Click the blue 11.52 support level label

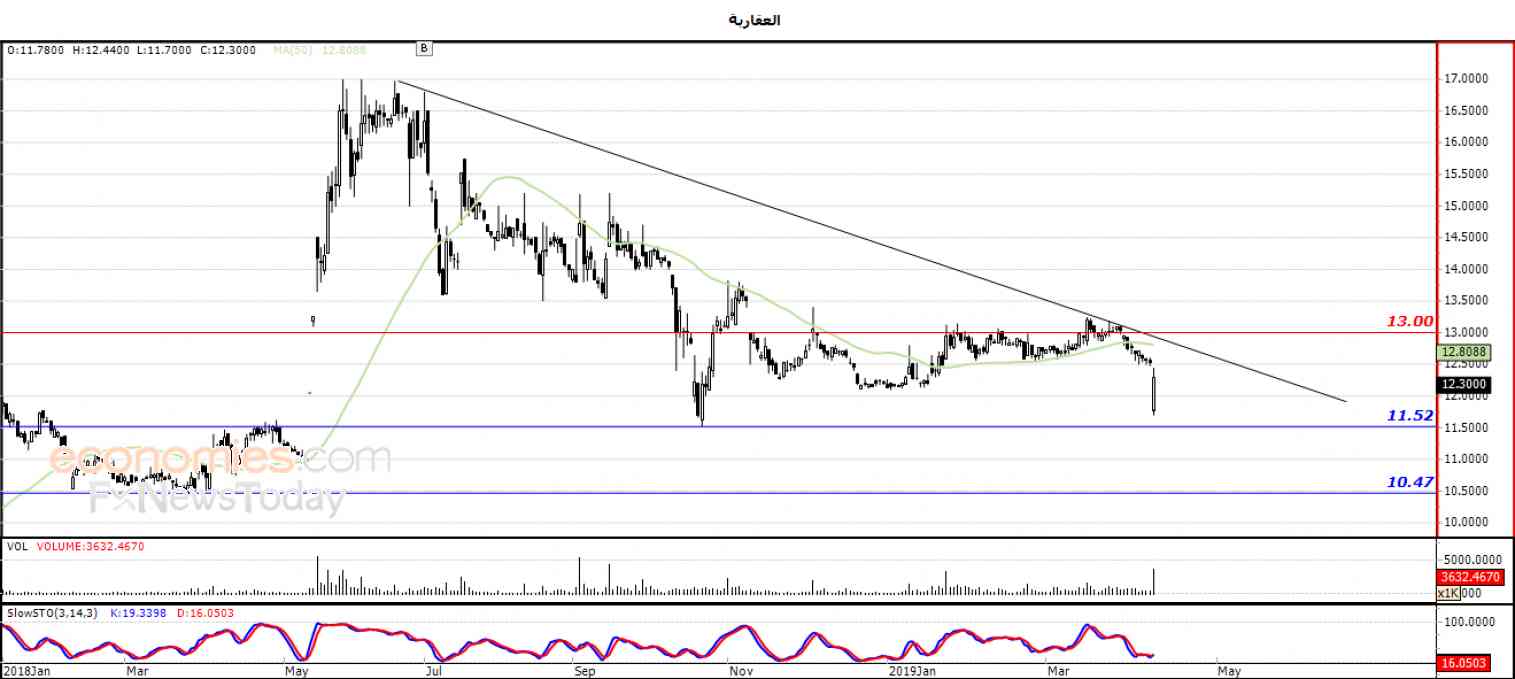pos(1410,415)
